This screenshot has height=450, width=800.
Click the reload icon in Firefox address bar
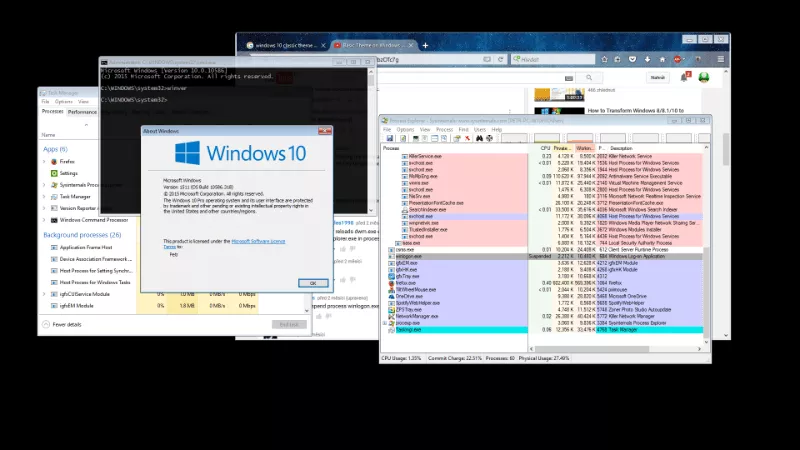coord(501,59)
